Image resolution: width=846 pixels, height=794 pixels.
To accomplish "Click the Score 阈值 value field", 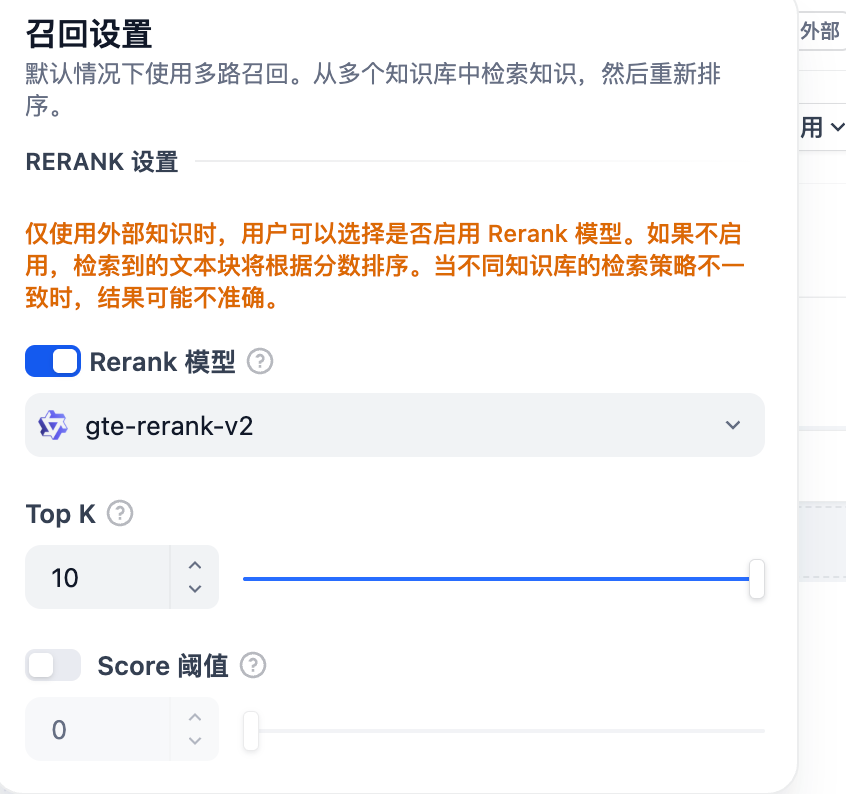I will [x=97, y=730].
